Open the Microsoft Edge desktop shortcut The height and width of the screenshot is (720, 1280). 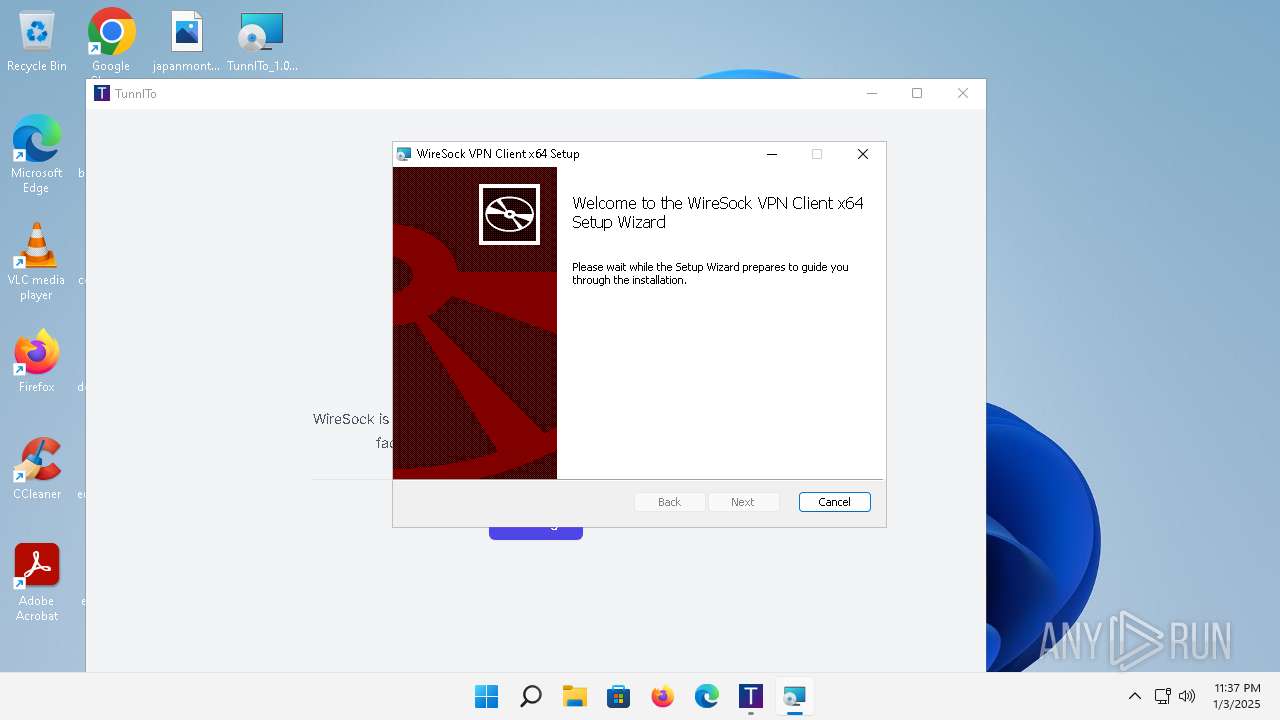pos(37,153)
